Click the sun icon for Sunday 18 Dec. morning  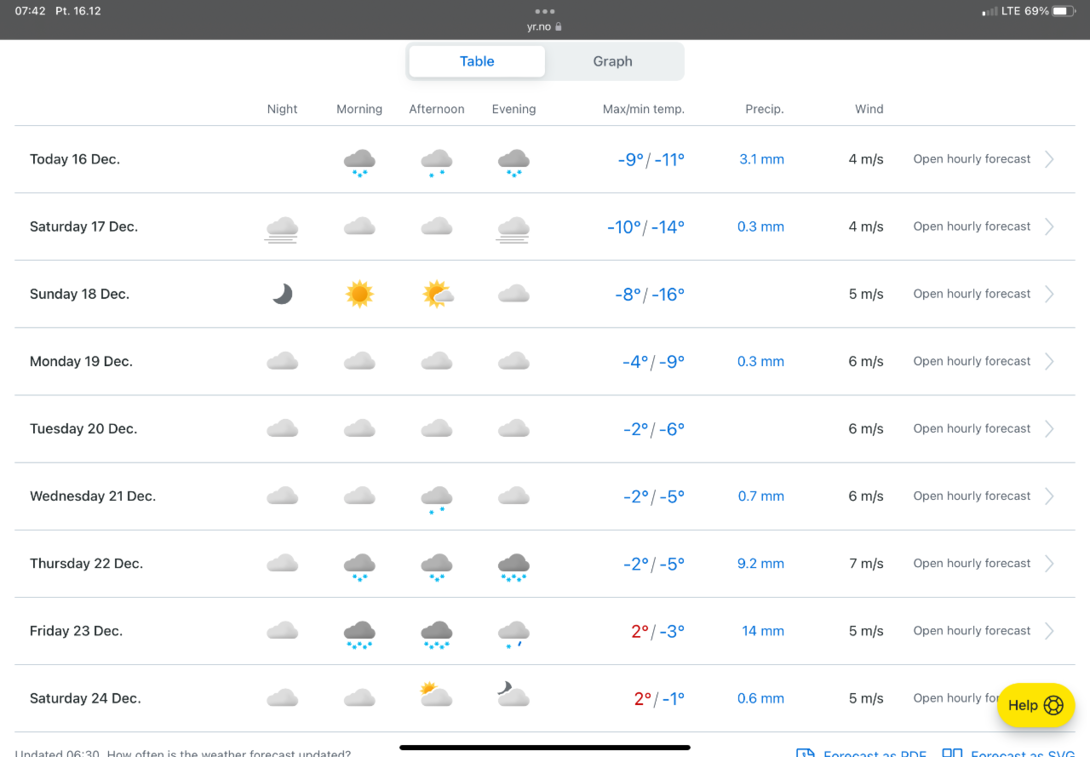[x=359, y=294]
